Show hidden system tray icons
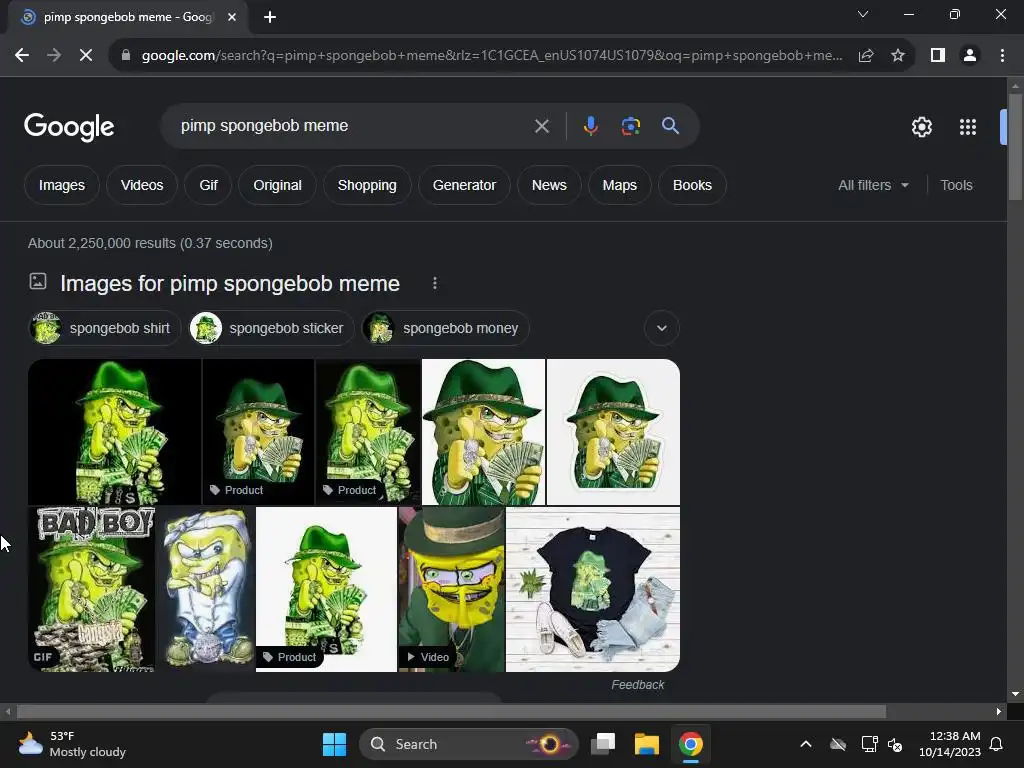The width and height of the screenshot is (1024, 768). click(x=806, y=744)
